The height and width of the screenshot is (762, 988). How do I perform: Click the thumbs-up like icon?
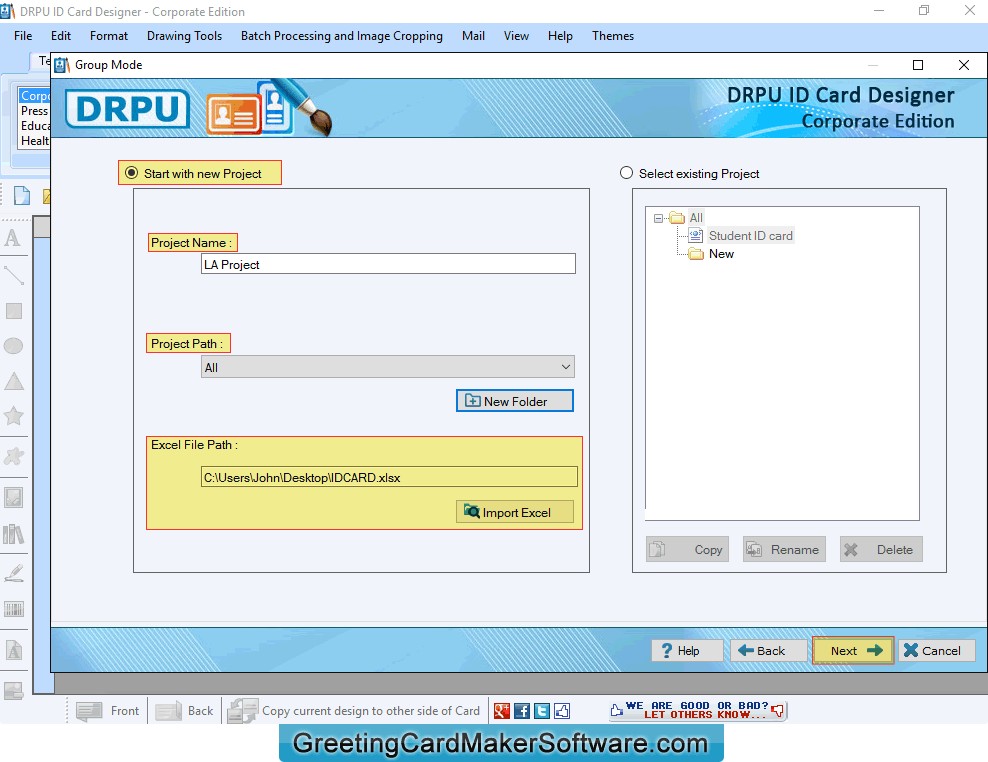(x=562, y=711)
